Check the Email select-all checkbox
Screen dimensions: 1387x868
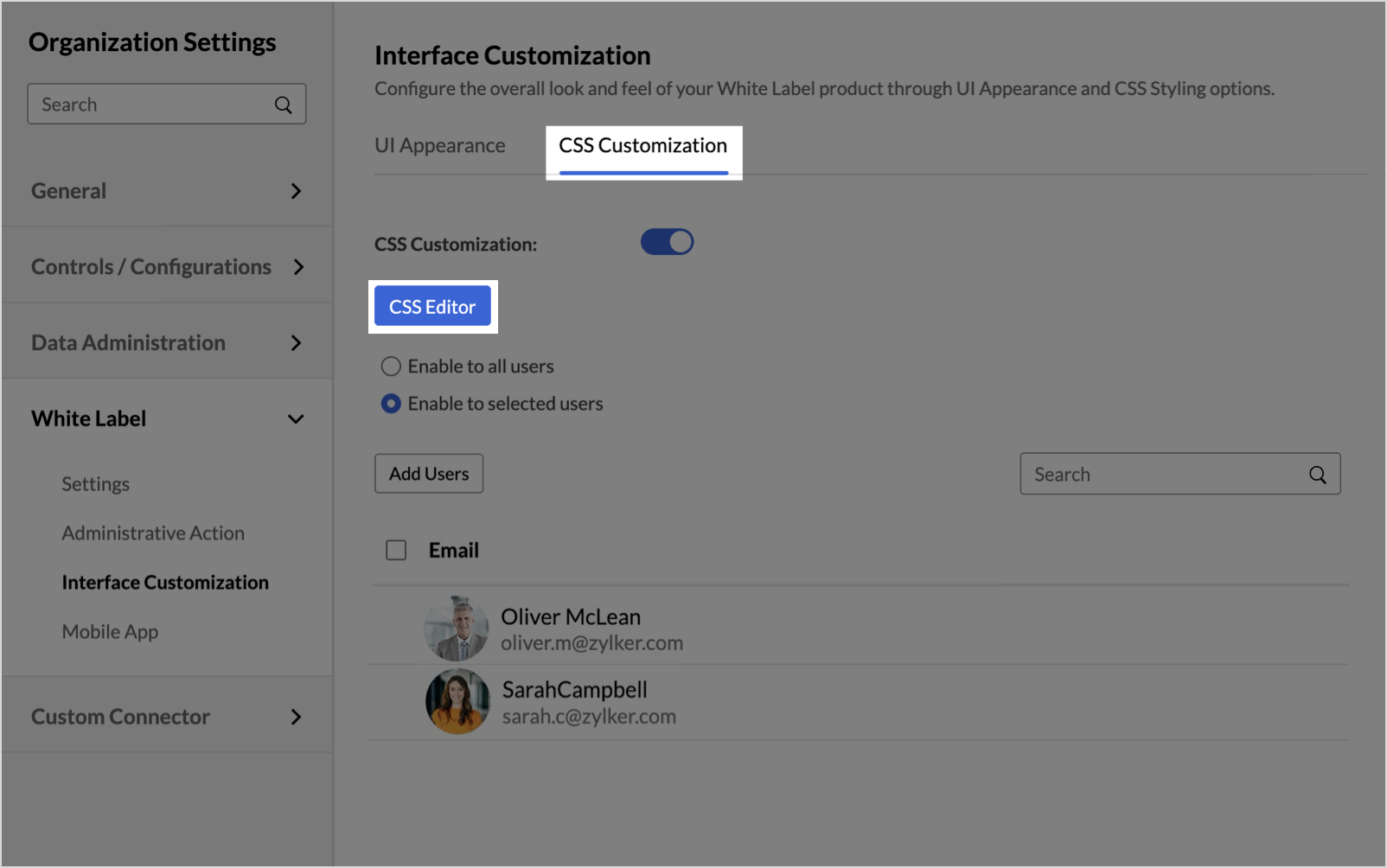click(396, 551)
